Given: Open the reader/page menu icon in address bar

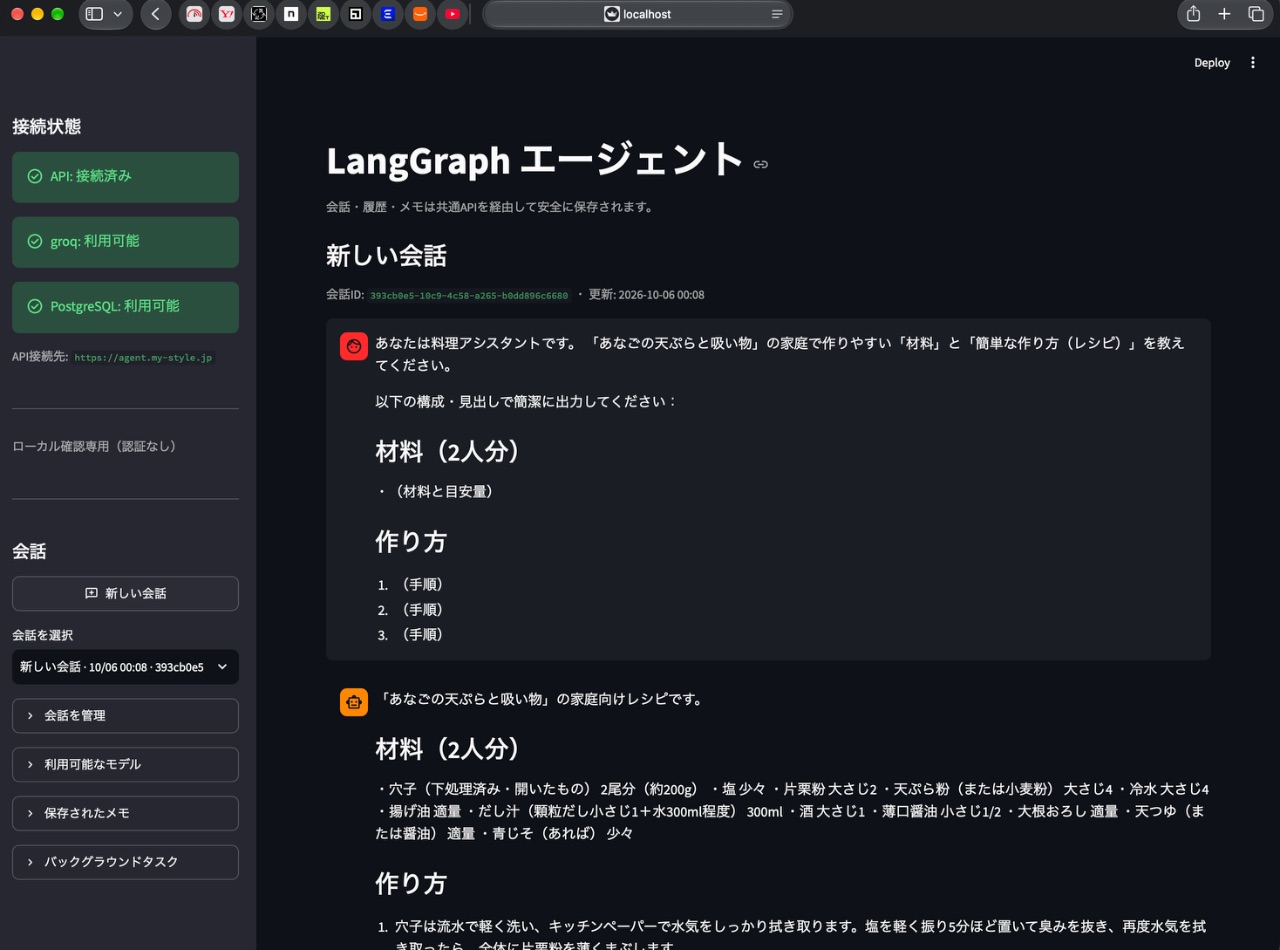Looking at the screenshot, I should (777, 14).
